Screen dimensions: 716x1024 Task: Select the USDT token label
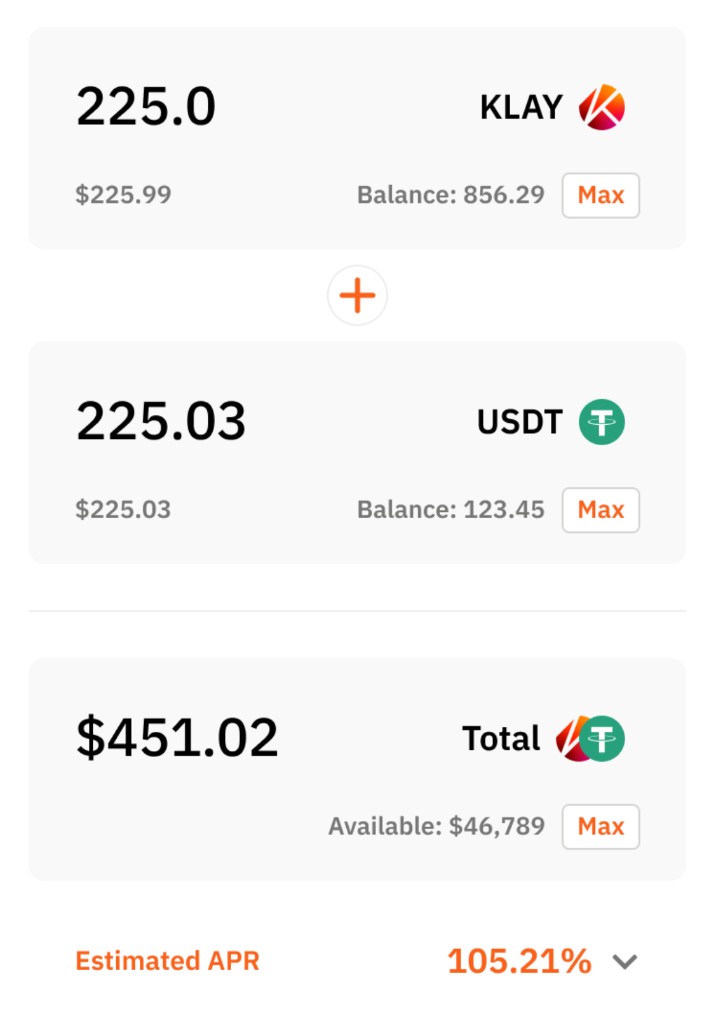[519, 422]
